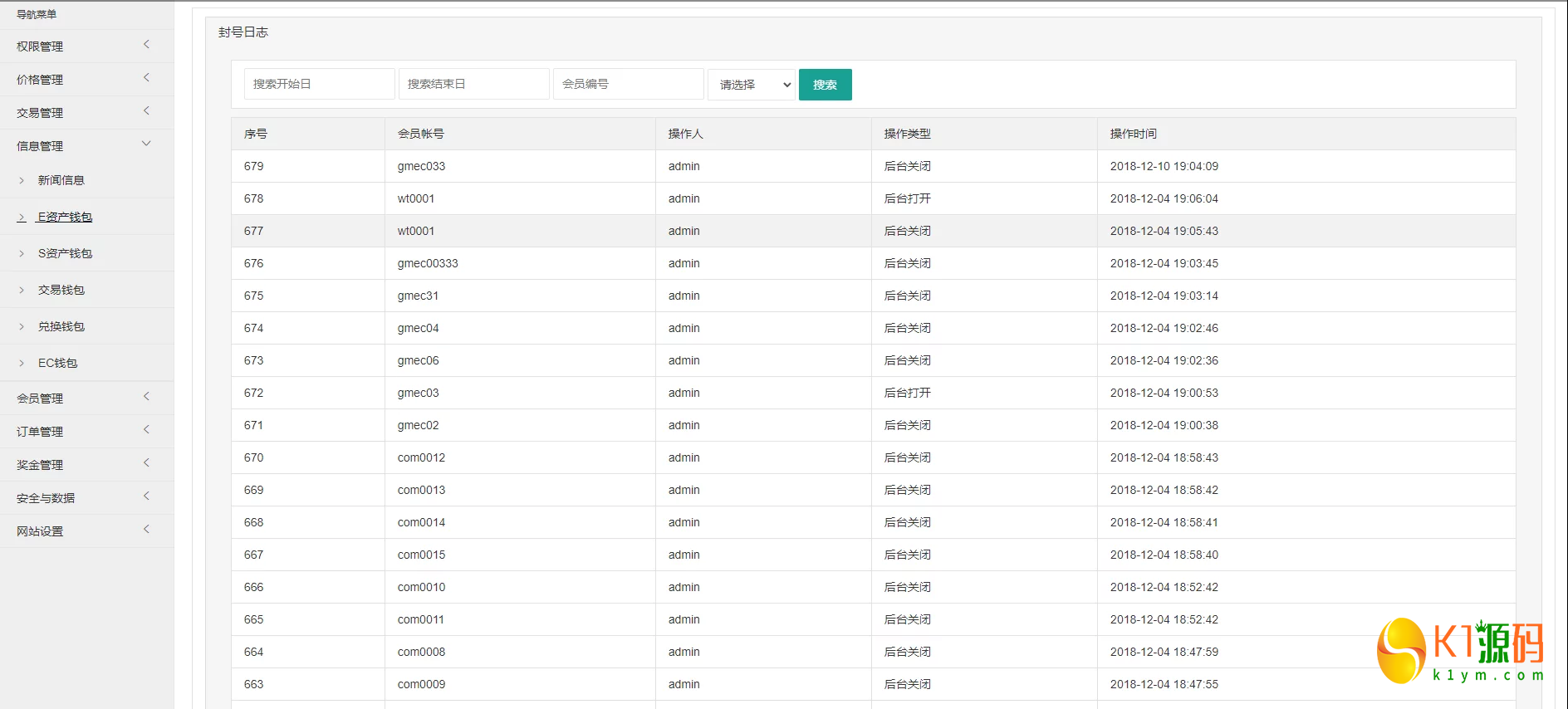Open 交易管理 in navigation menu
Image resolution: width=1568 pixels, height=709 pixels.
[40, 113]
